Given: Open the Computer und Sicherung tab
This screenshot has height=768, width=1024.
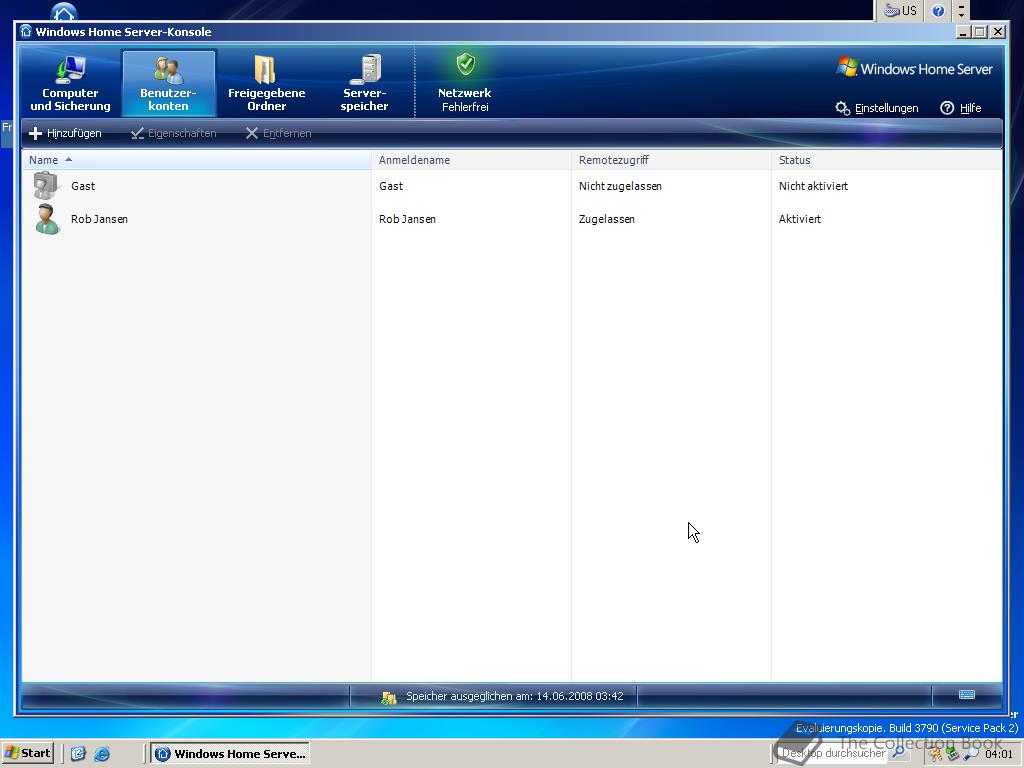Looking at the screenshot, I should pos(71,83).
